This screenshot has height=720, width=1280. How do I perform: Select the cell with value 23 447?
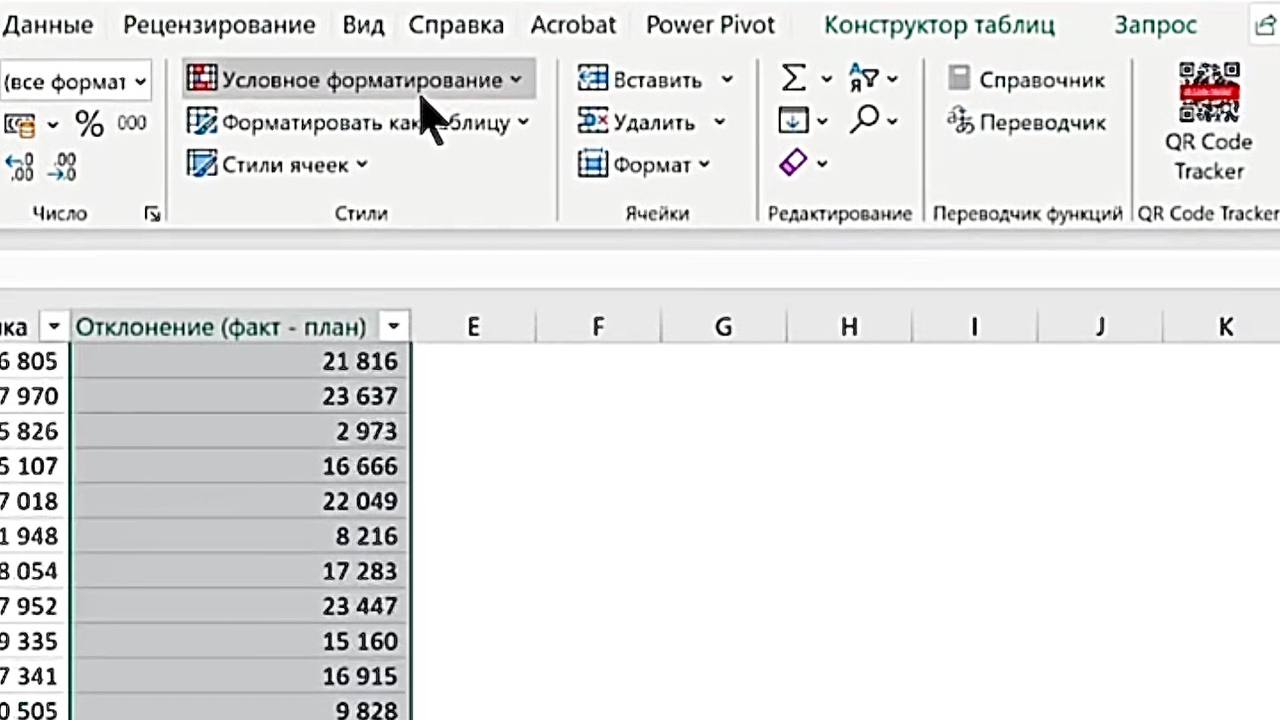click(240, 606)
